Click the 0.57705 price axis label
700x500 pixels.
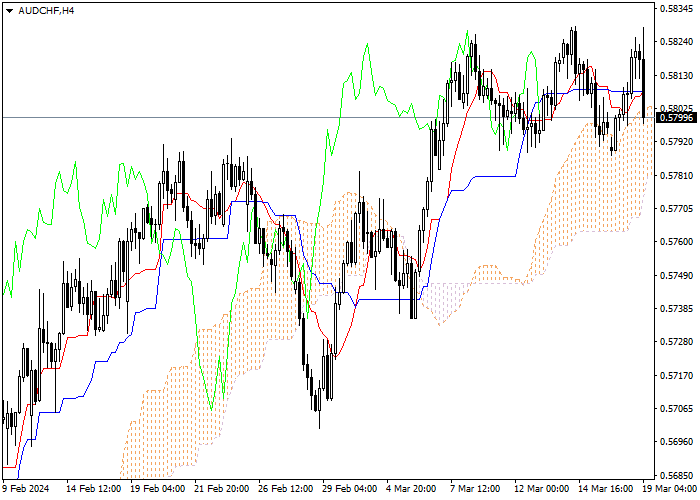(677, 208)
